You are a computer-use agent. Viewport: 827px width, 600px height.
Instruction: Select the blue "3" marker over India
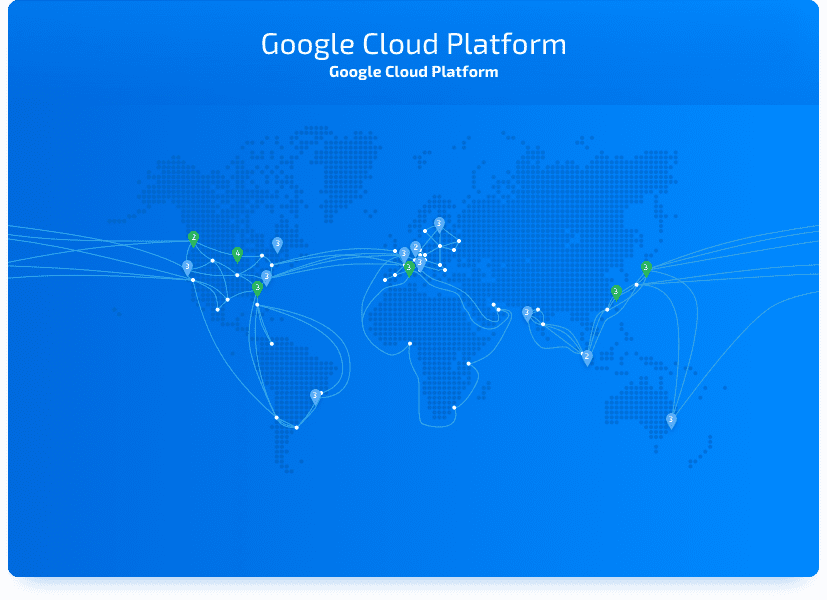click(x=527, y=312)
